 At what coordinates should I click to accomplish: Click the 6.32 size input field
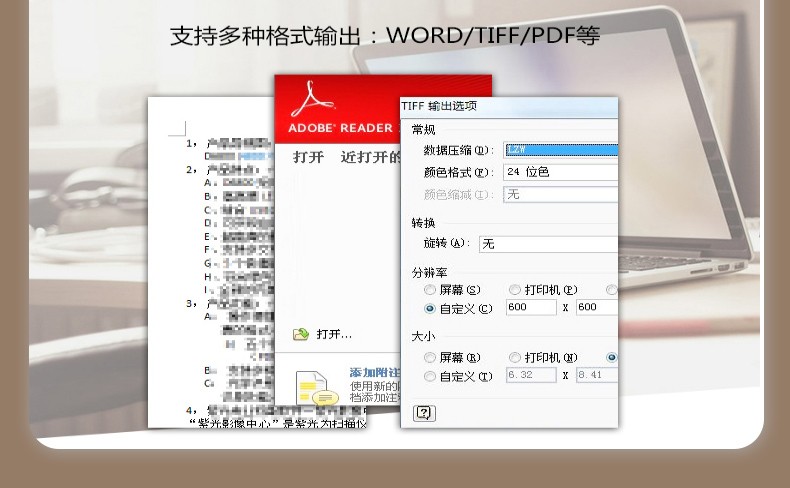click(x=531, y=375)
